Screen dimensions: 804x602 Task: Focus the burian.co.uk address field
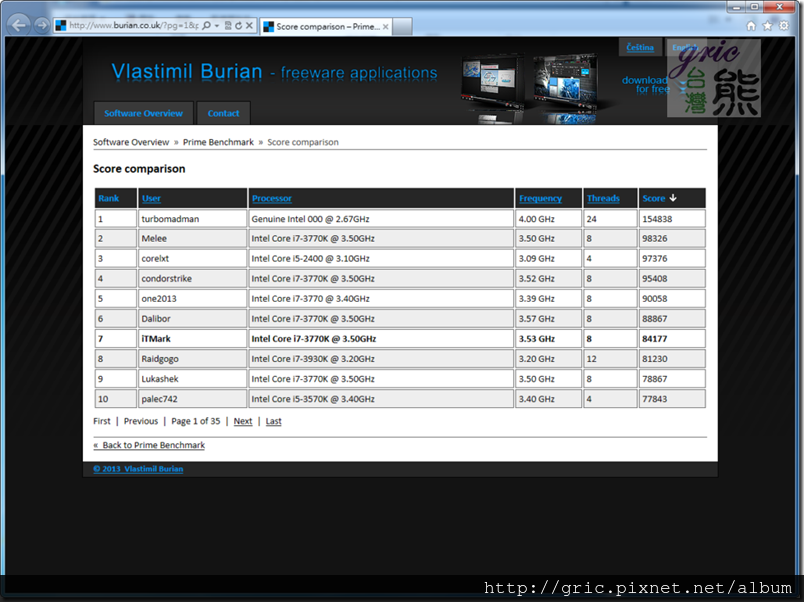[133, 26]
